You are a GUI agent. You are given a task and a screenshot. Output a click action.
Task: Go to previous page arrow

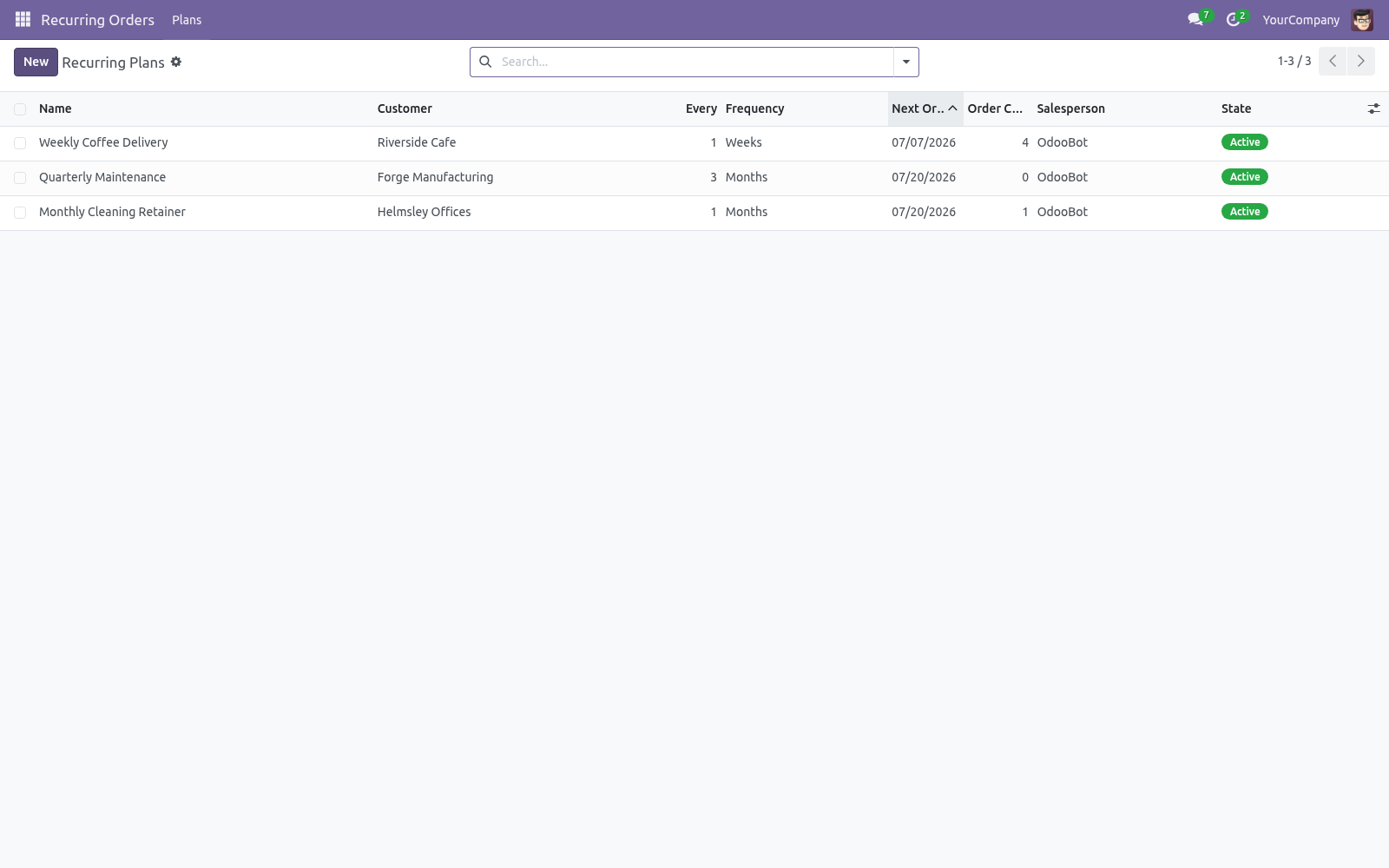1333,61
